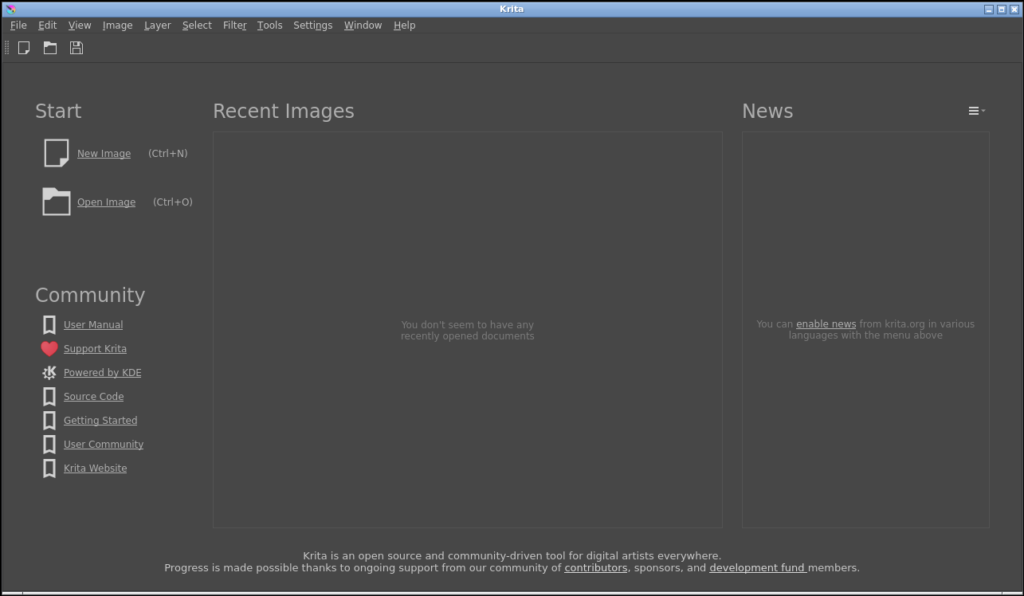Click the KDE gear logo icon
The height and width of the screenshot is (596, 1024).
click(50, 373)
